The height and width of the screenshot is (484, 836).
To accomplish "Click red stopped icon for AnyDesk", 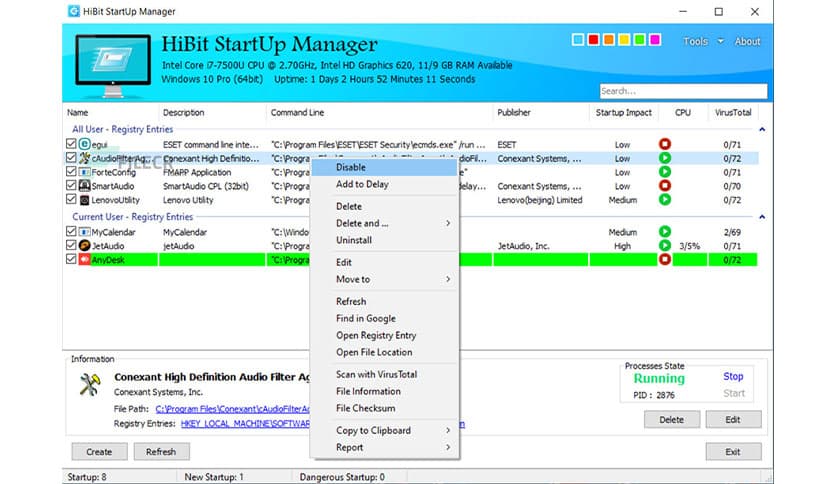I will (664, 260).
